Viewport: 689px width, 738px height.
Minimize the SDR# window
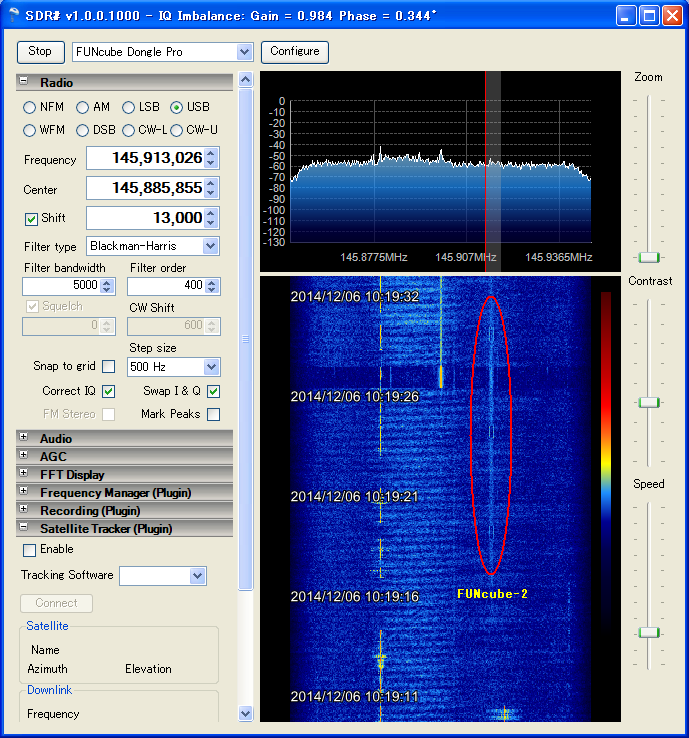626,16
